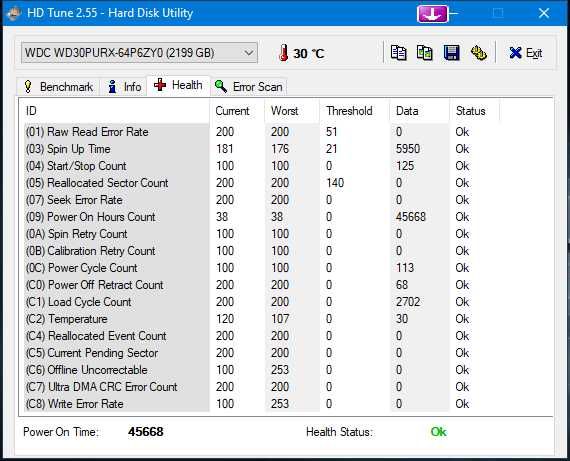Click the green Health Status Ok text
This screenshot has height=461, width=570.
(x=438, y=432)
